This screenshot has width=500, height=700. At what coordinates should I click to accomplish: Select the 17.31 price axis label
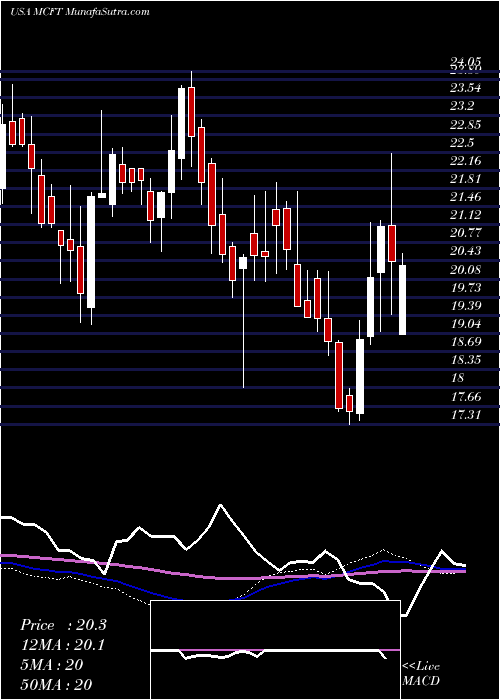pyautogui.click(x=466, y=415)
